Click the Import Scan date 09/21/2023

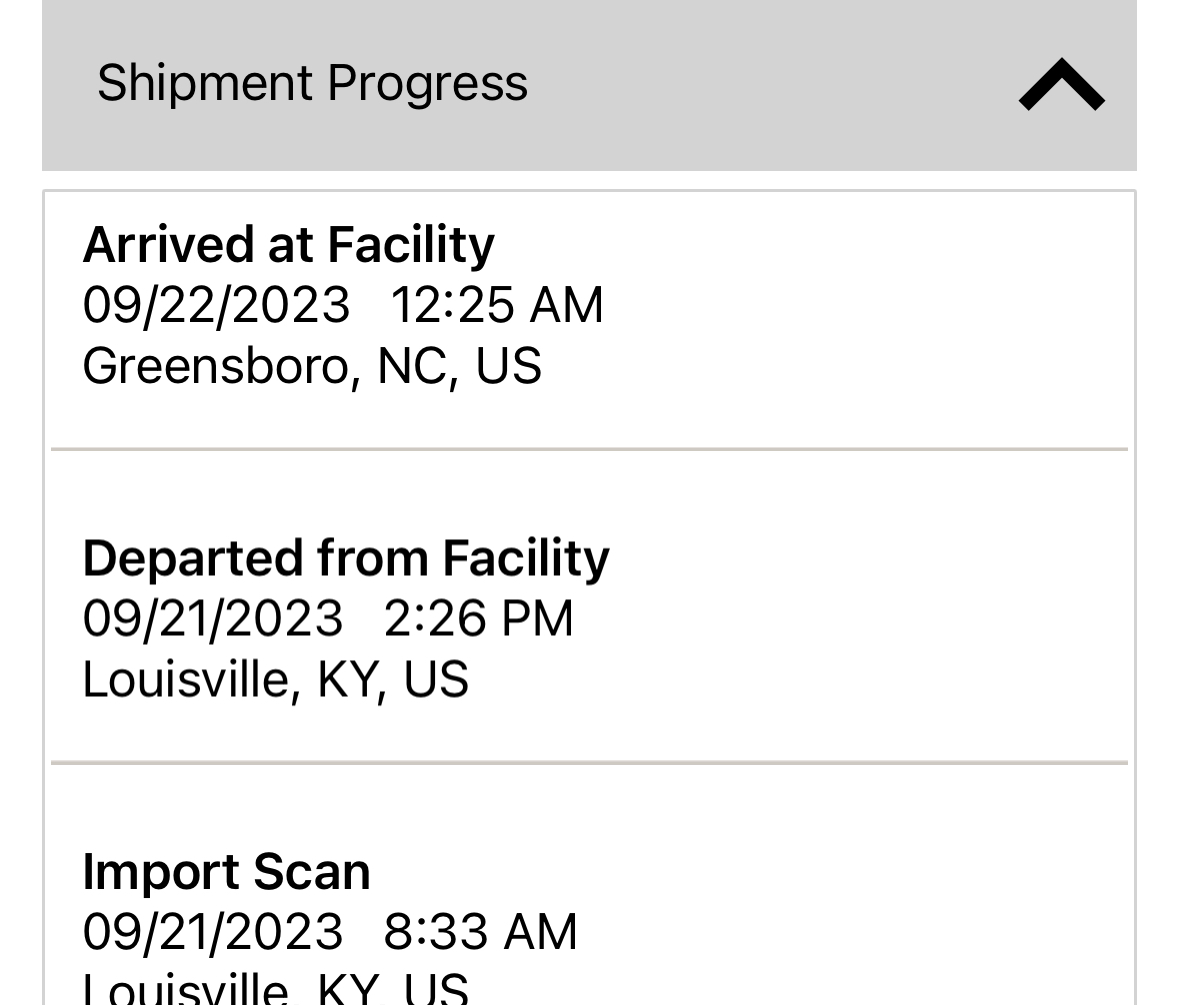click(213, 932)
